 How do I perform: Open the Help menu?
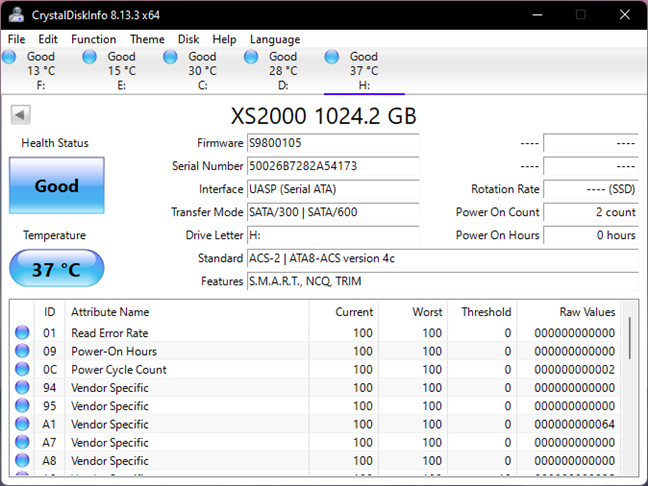(x=224, y=39)
